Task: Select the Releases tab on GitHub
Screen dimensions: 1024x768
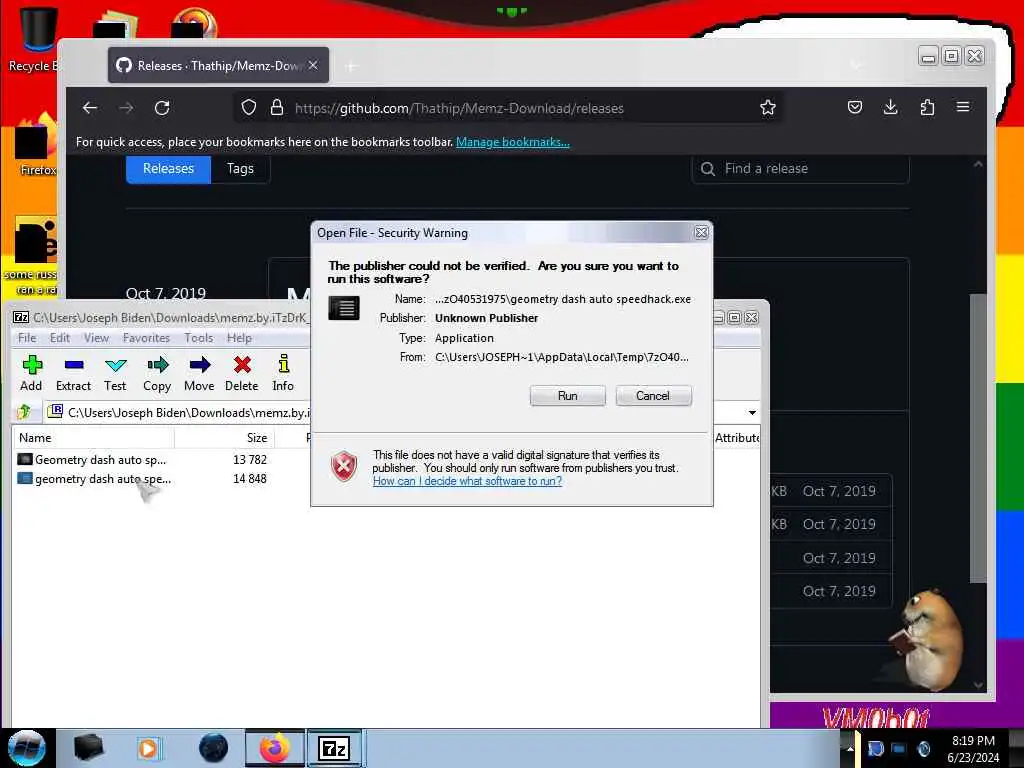Action: 168,168
